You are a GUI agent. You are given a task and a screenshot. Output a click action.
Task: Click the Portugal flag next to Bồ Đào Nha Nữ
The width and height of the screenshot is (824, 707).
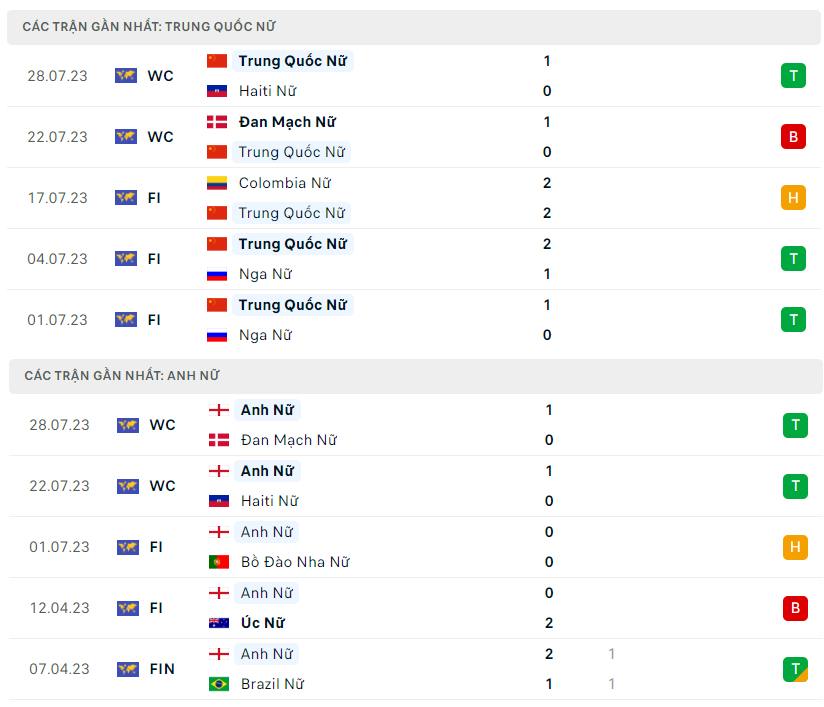tap(219, 562)
